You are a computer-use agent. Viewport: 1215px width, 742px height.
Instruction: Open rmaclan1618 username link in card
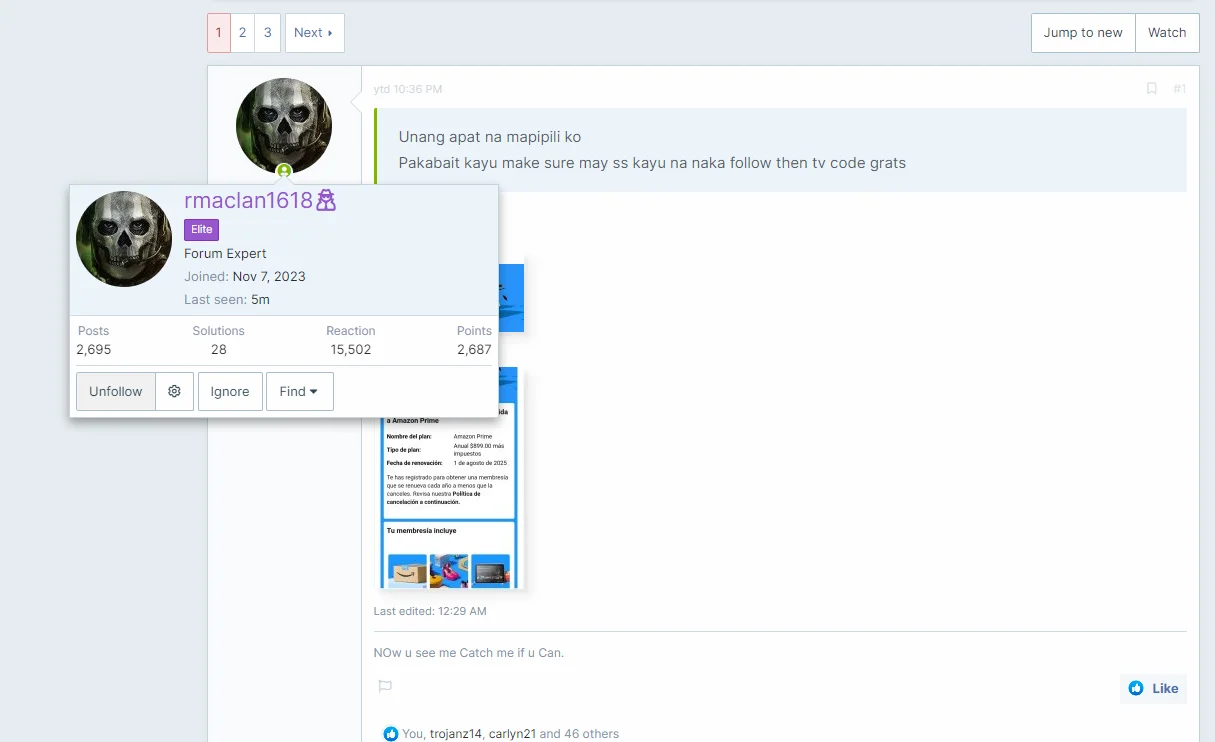[x=249, y=200]
